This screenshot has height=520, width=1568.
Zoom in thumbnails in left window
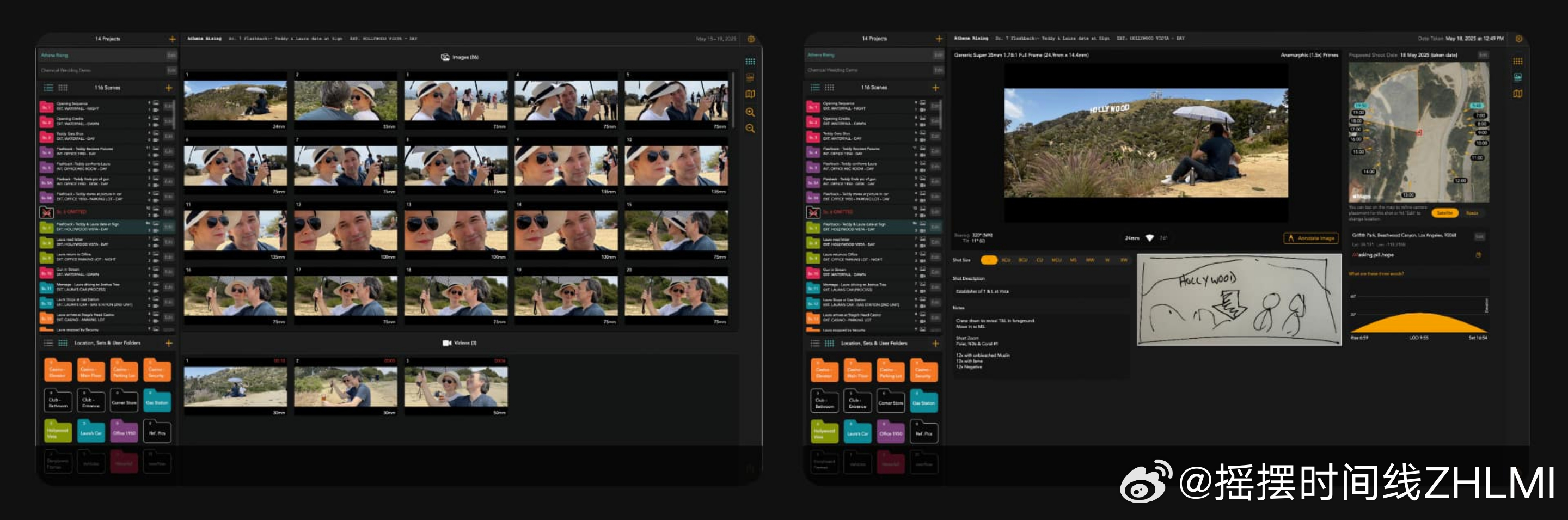pyautogui.click(x=750, y=112)
